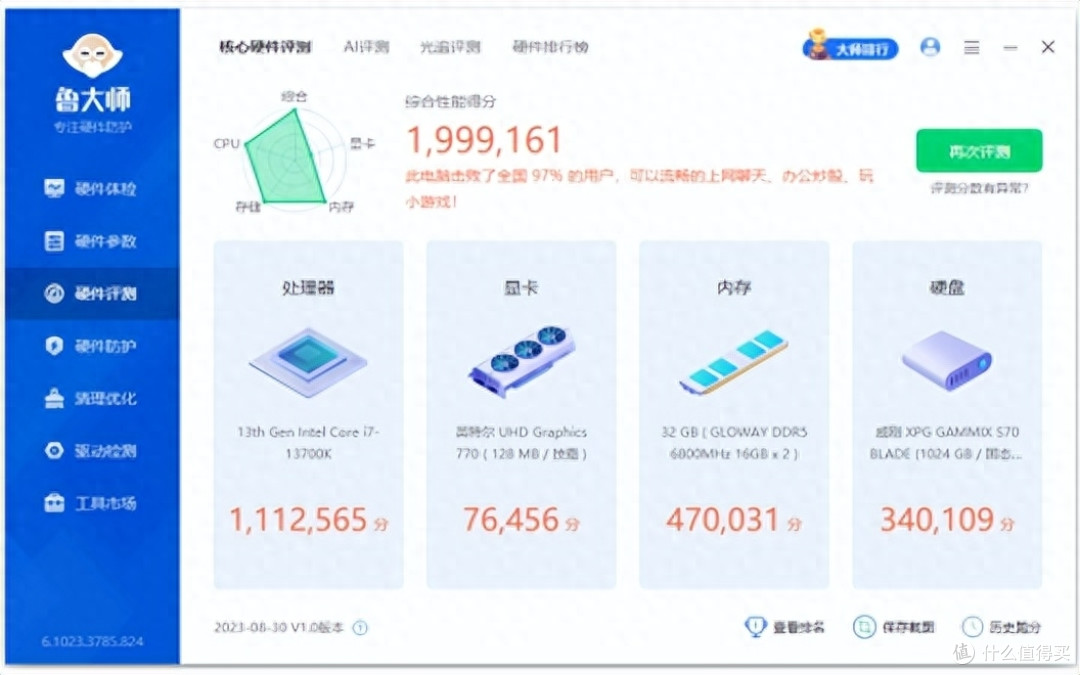Click the 处理器 card title
Viewport: 1080px width, 675px height.
(x=308, y=287)
